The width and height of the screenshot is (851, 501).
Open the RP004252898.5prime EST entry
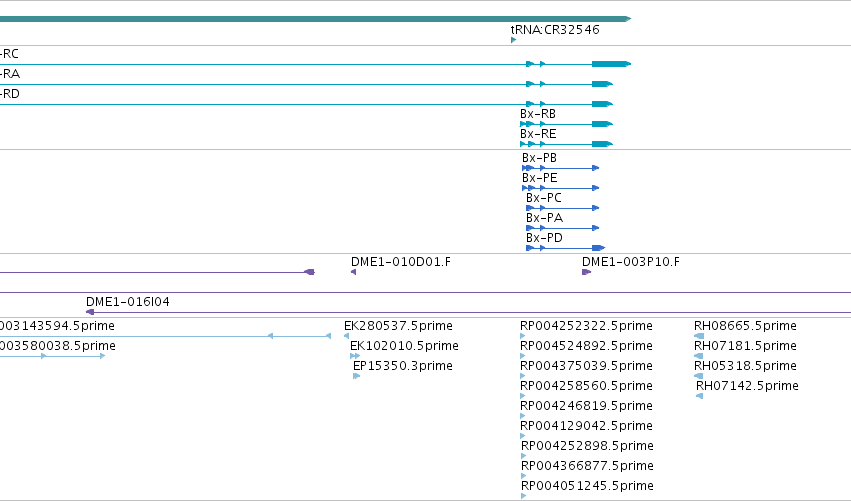coord(587,446)
